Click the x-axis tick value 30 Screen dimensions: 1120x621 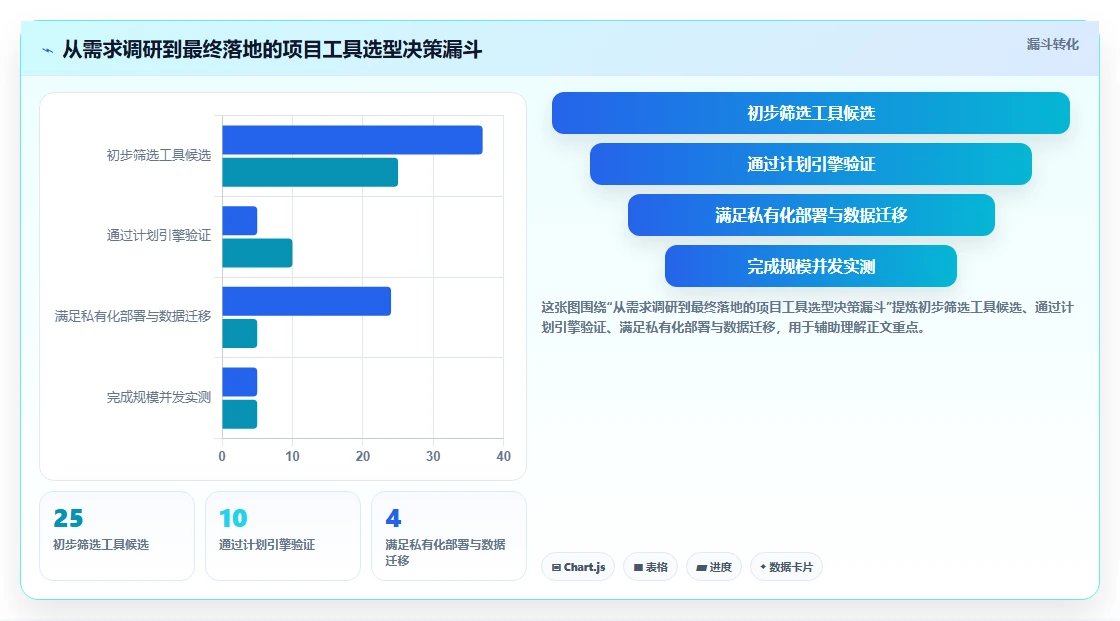point(433,456)
